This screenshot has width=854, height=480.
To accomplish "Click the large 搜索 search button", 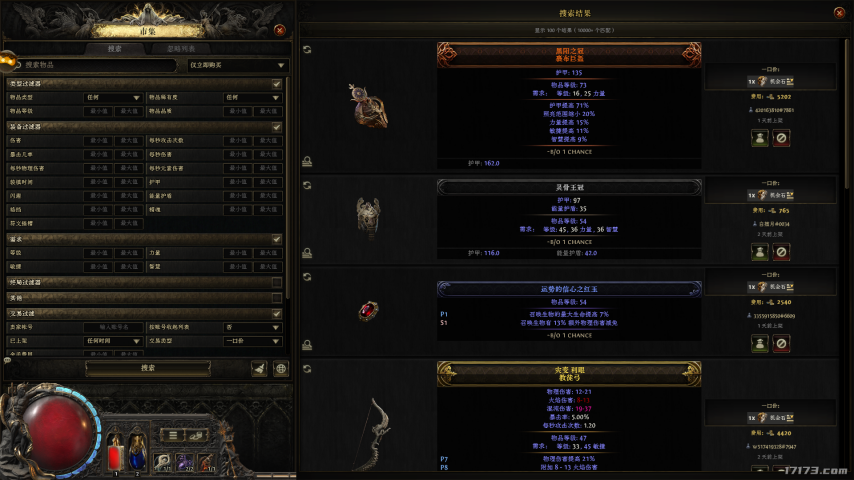I will [x=148, y=368].
